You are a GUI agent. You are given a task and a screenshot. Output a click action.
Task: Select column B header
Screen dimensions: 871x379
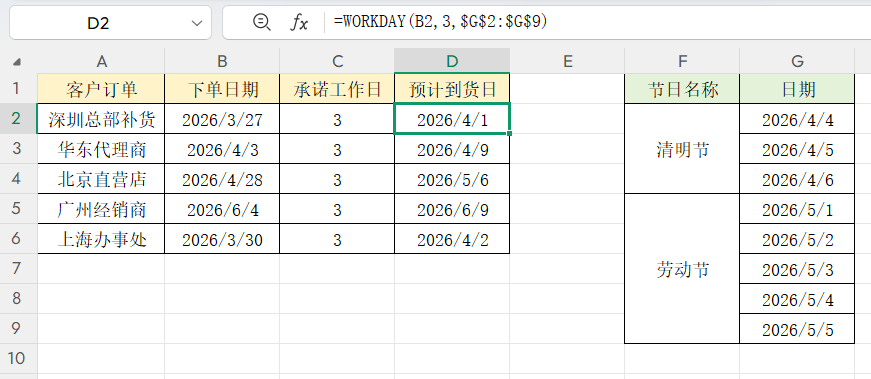coord(222,61)
